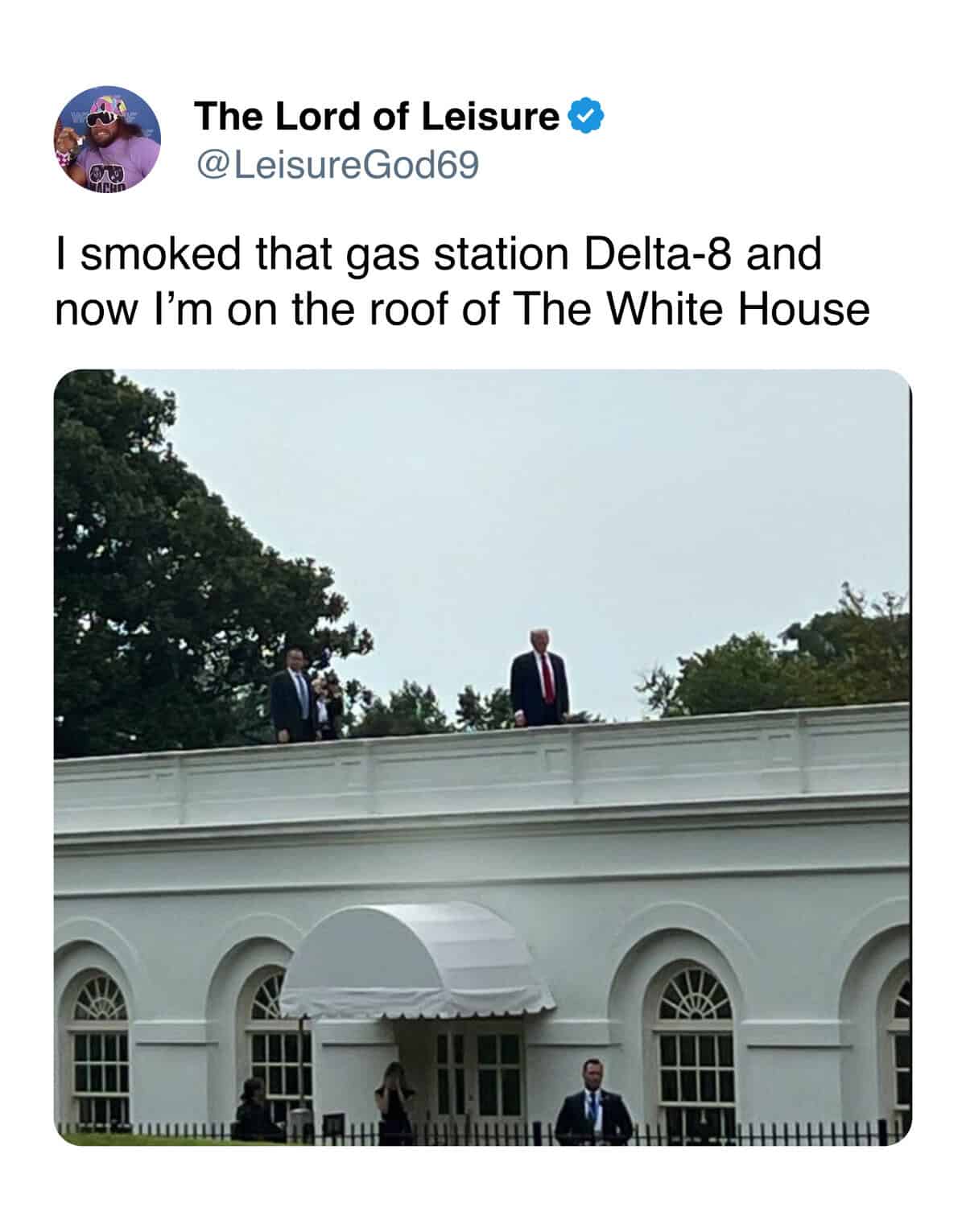This screenshot has height=1232, width=966.
Task: Open The Lord of Leisure profile avatar
Action: 107,138
